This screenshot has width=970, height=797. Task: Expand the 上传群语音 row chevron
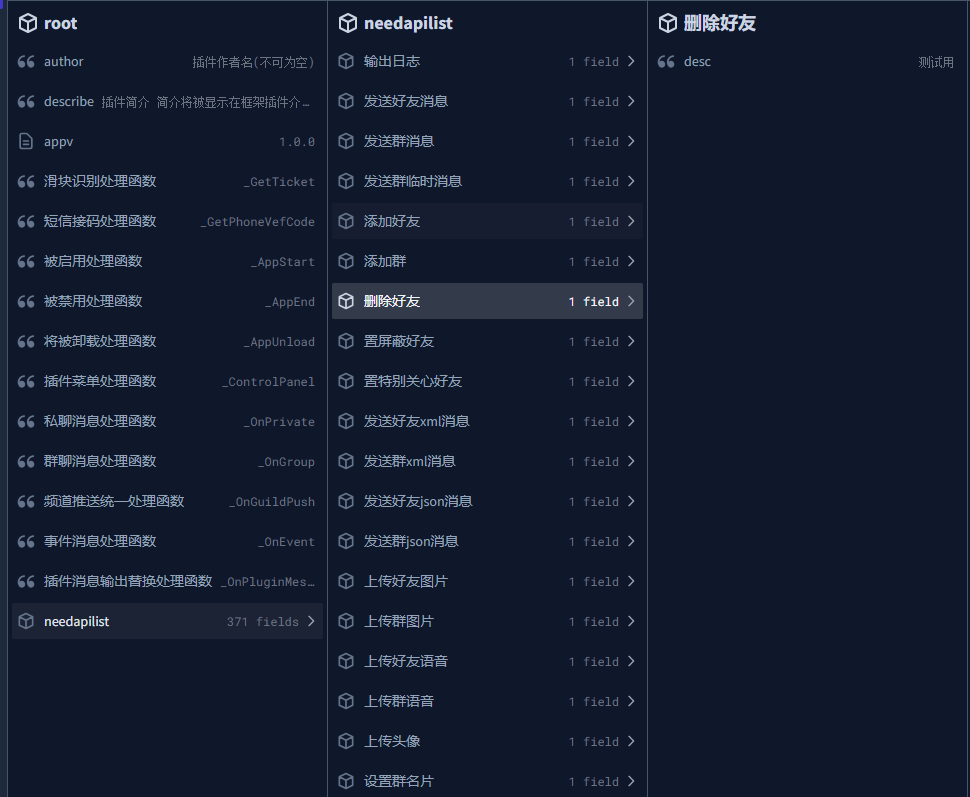click(631, 702)
